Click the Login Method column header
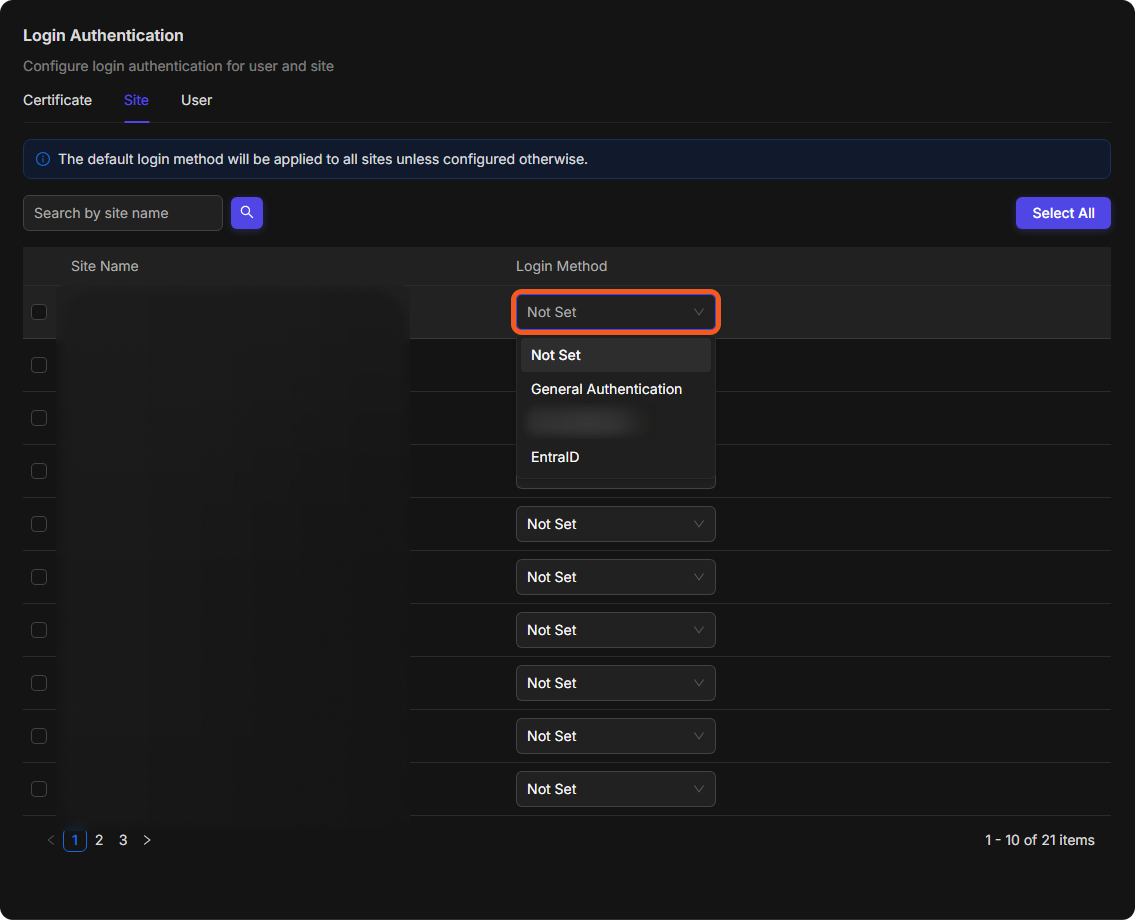The image size is (1135, 920). pyautogui.click(x=561, y=266)
